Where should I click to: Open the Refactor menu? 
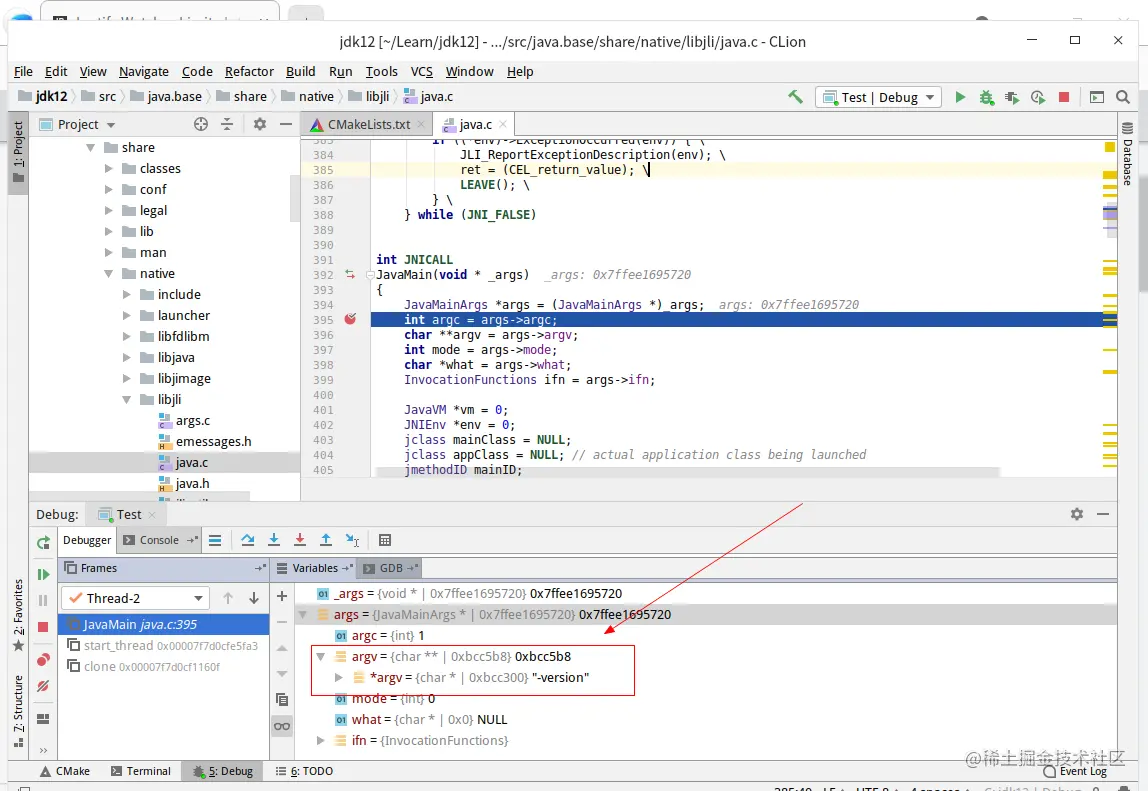coord(249,71)
